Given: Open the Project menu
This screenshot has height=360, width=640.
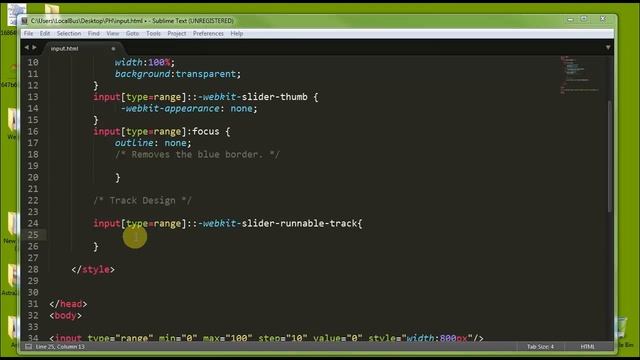Looking at the screenshot, I should pyautogui.click(x=177, y=33).
